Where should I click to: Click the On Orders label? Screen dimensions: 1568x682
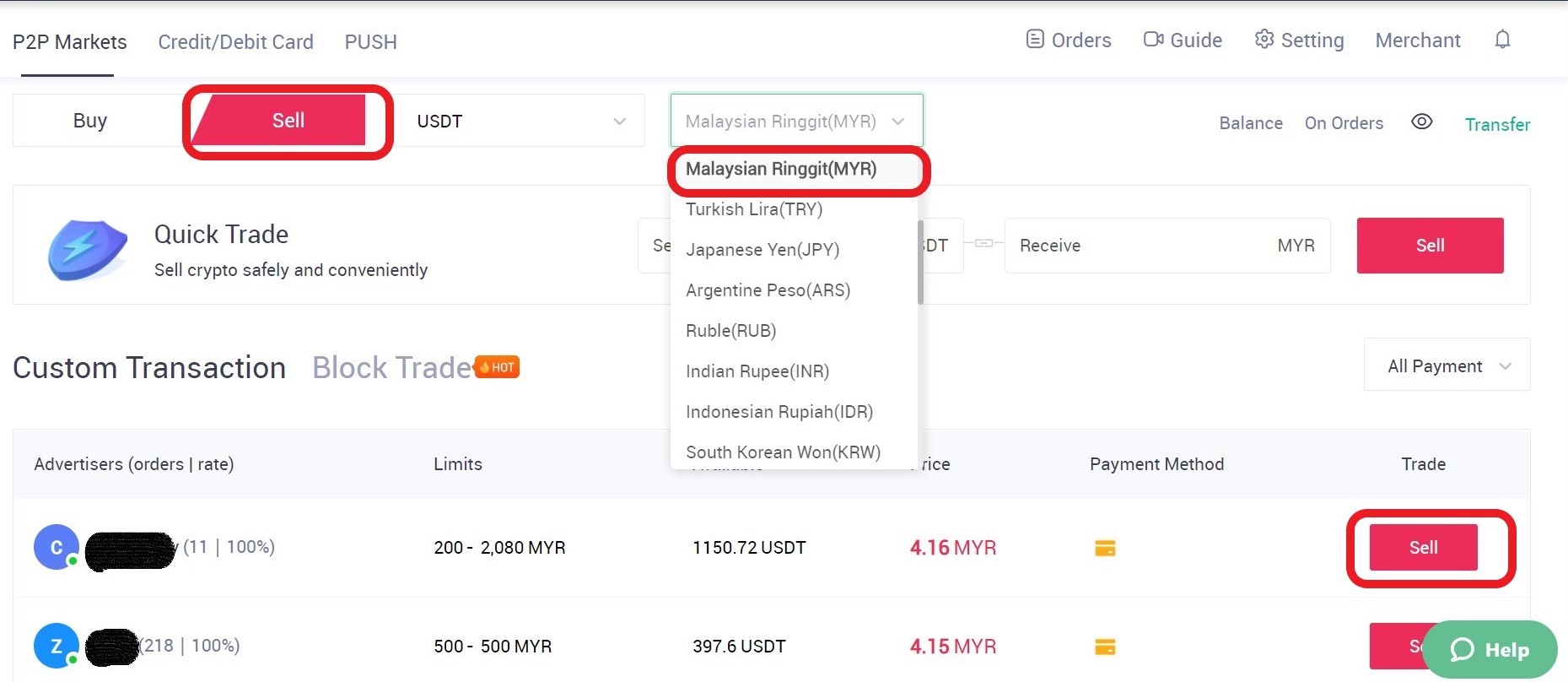1344,123
